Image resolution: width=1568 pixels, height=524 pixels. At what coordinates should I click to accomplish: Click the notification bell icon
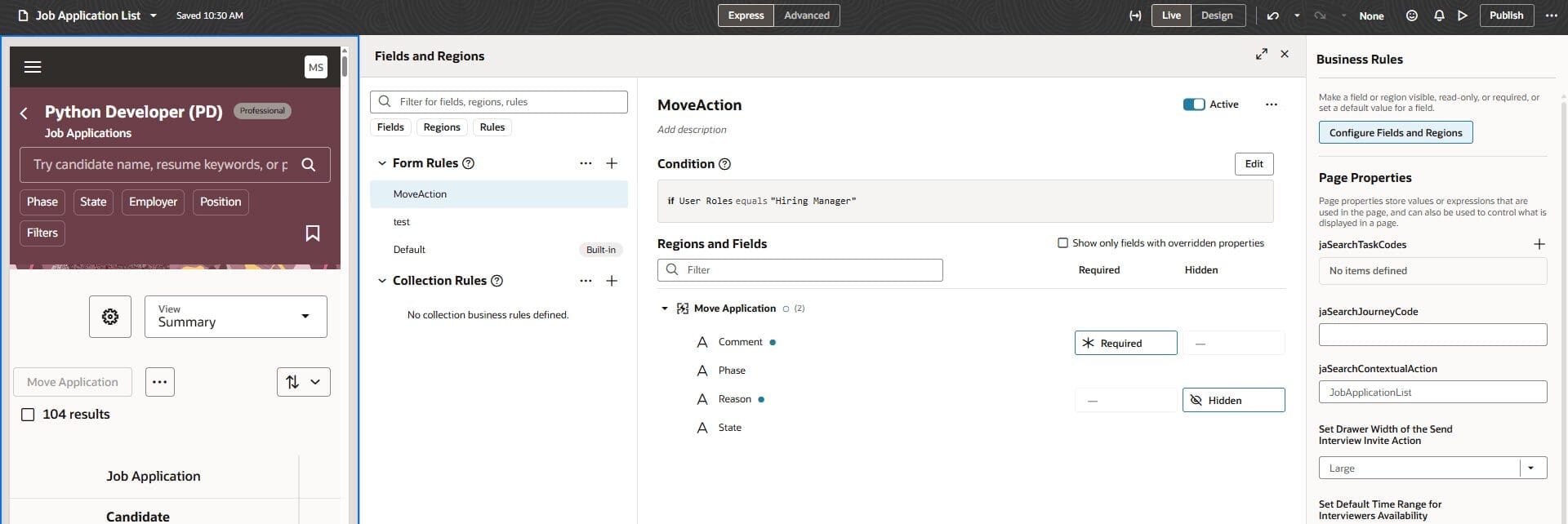(1438, 16)
